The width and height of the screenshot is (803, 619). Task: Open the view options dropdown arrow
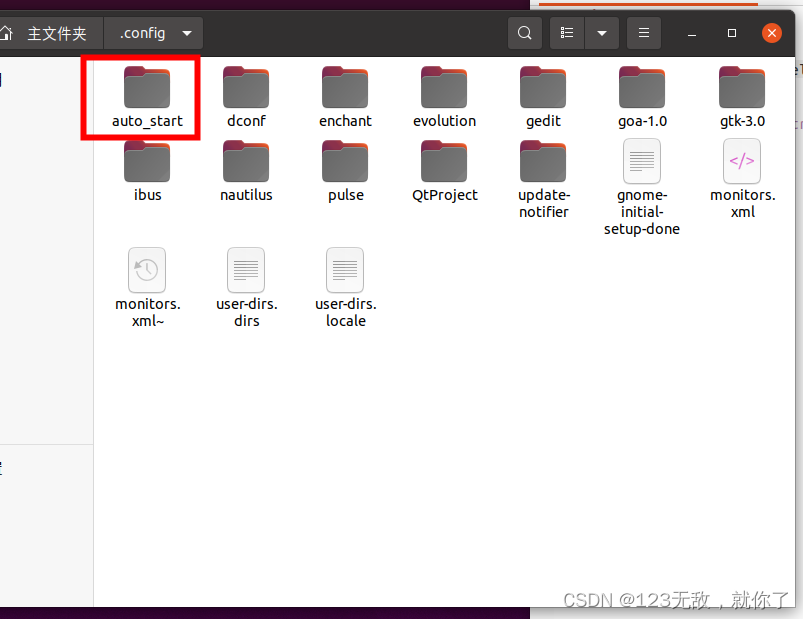(602, 33)
